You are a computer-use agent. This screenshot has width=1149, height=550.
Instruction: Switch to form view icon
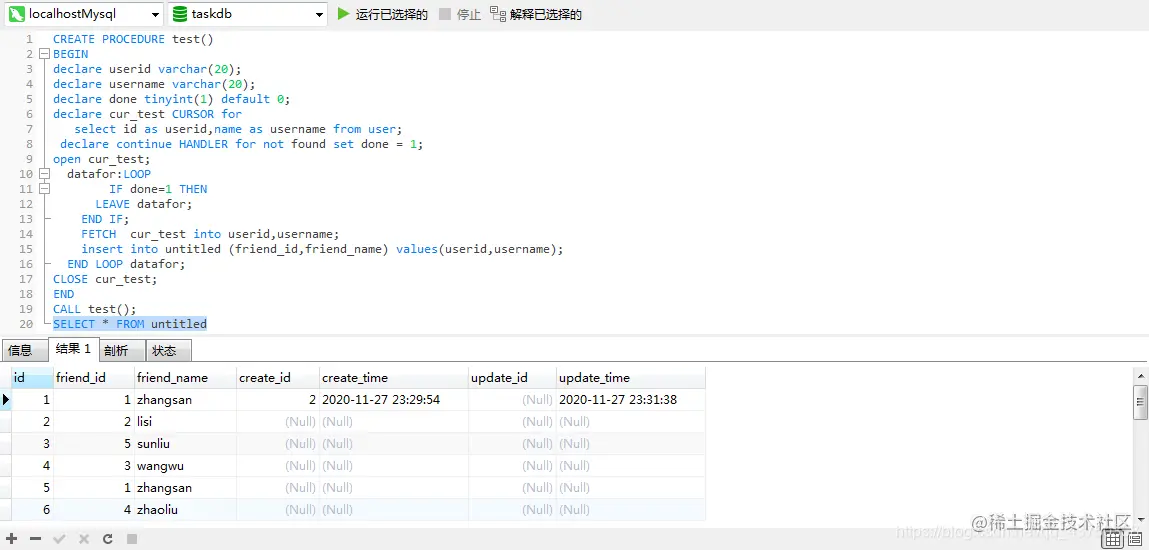pyautogui.click(x=1137, y=540)
